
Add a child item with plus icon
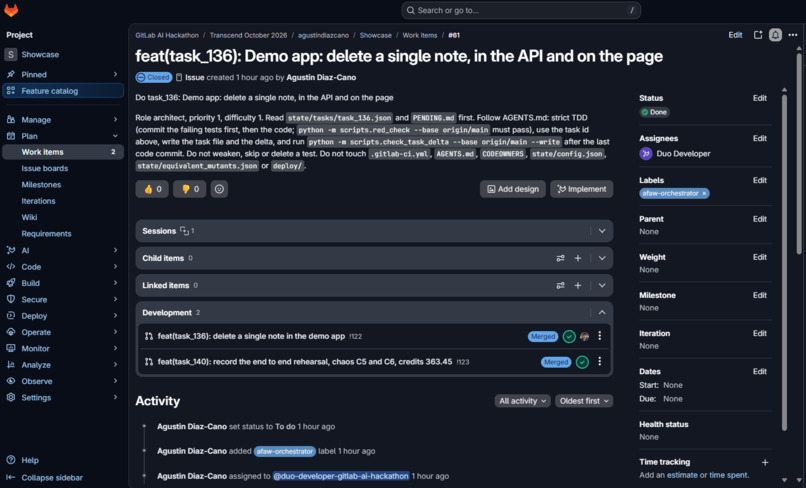(578, 258)
